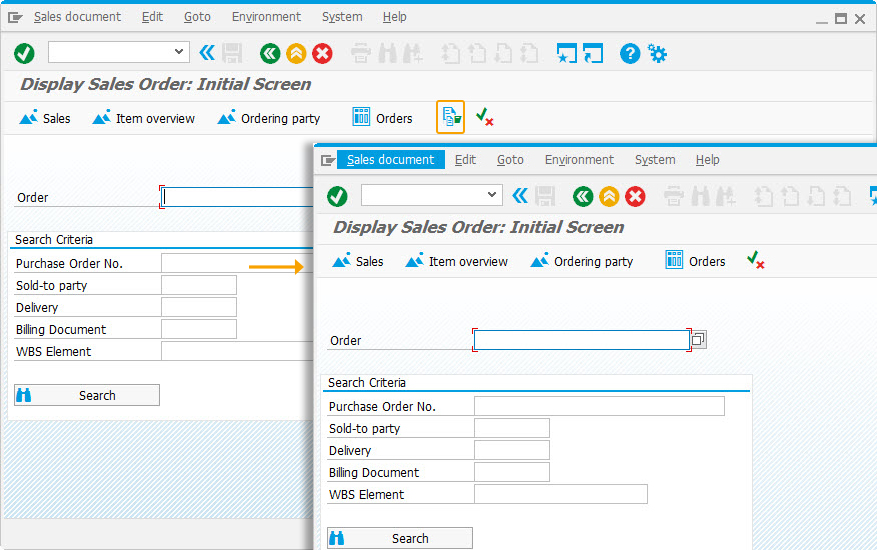Image resolution: width=877 pixels, height=550 pixels.
Task: Click the Last Page icon in back window
Action: click(530, 54)
